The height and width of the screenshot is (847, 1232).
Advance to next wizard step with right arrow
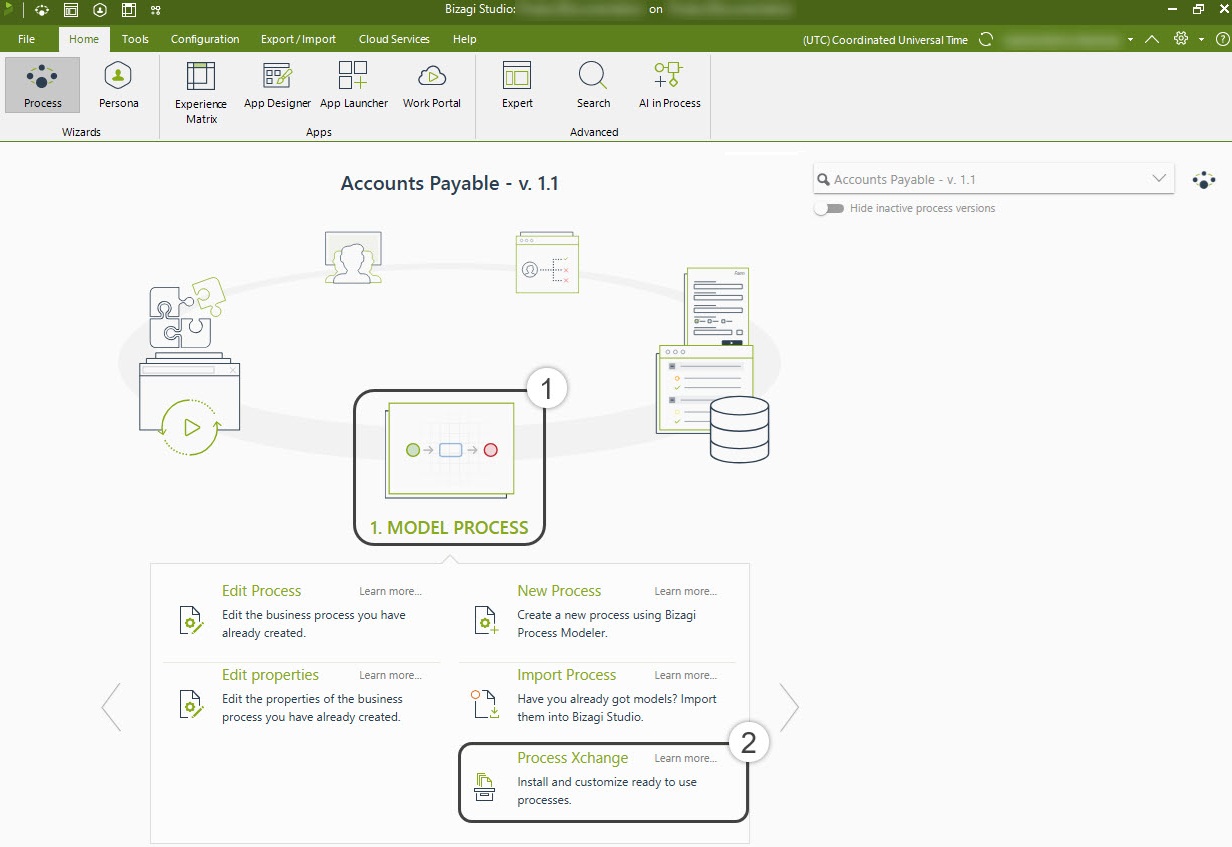pyautogui.click(x=789, y=706)
